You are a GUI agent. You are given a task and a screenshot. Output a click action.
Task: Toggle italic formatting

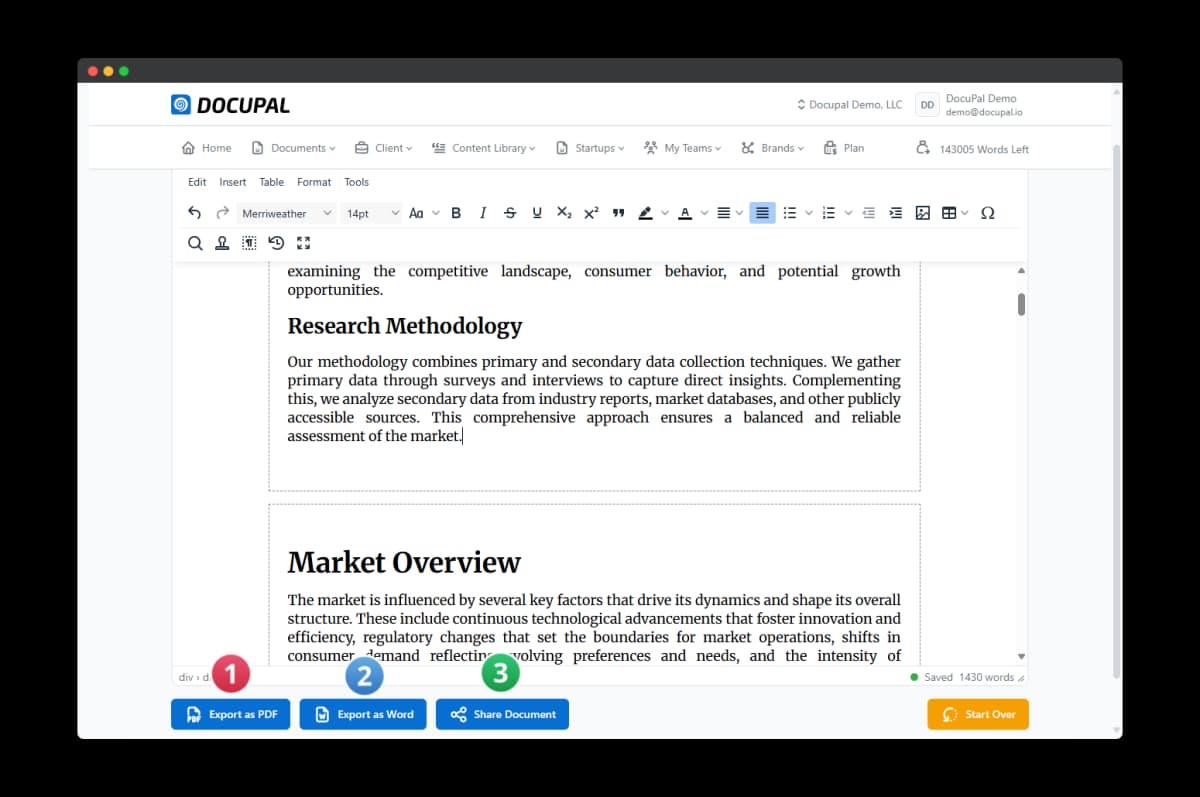click(483, 213)
